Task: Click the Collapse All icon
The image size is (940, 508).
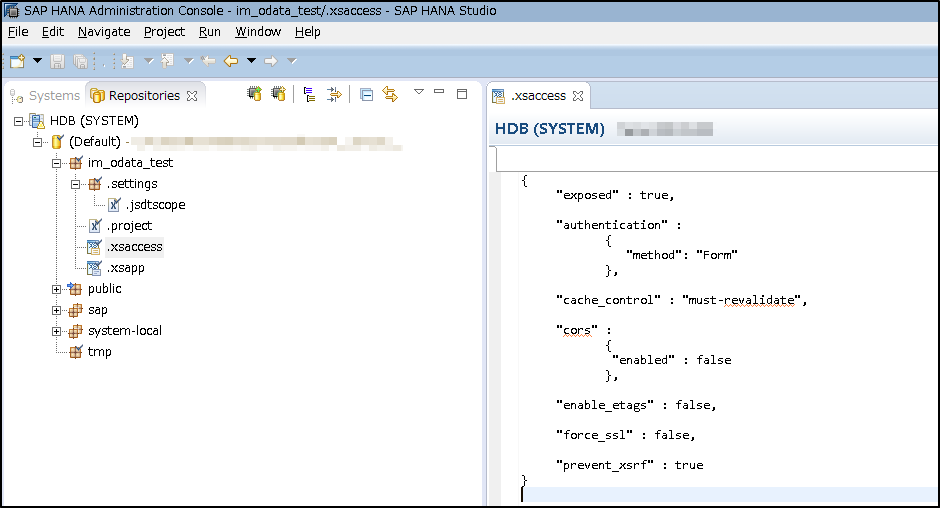Action: click(x=366, y=94)
